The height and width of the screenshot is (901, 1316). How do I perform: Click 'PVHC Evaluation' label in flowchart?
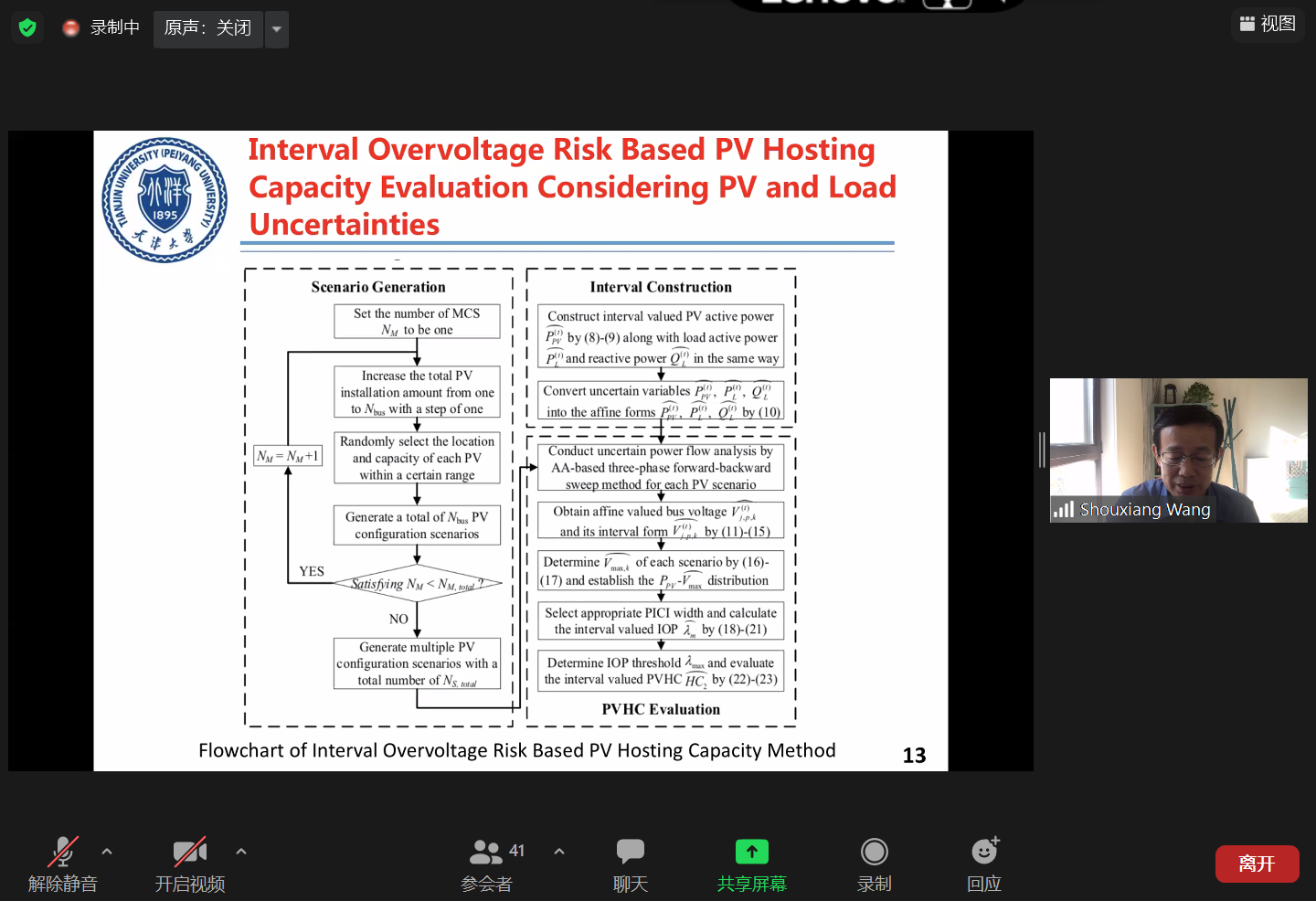[x=661, y=709]
